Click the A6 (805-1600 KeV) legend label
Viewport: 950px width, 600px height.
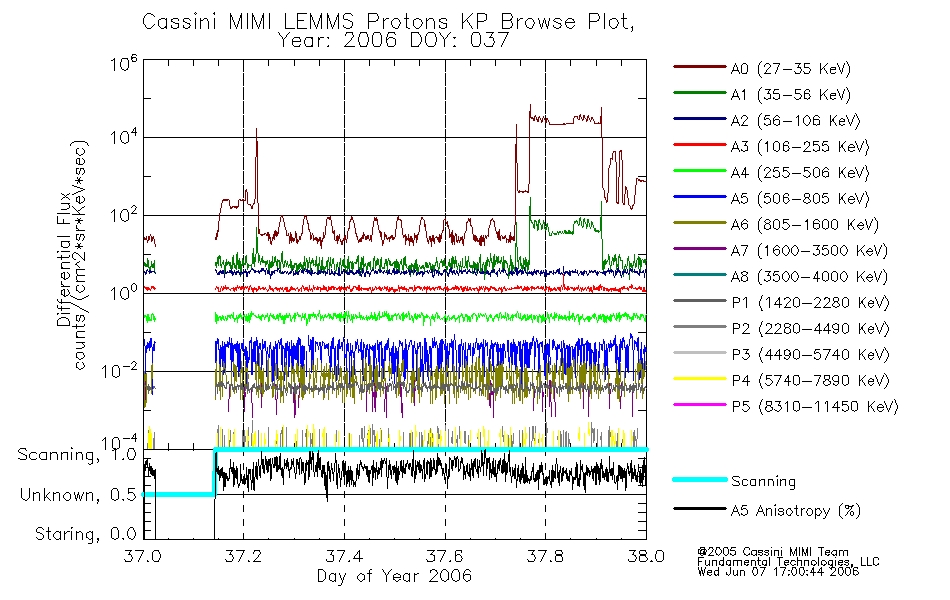[805, 225]
